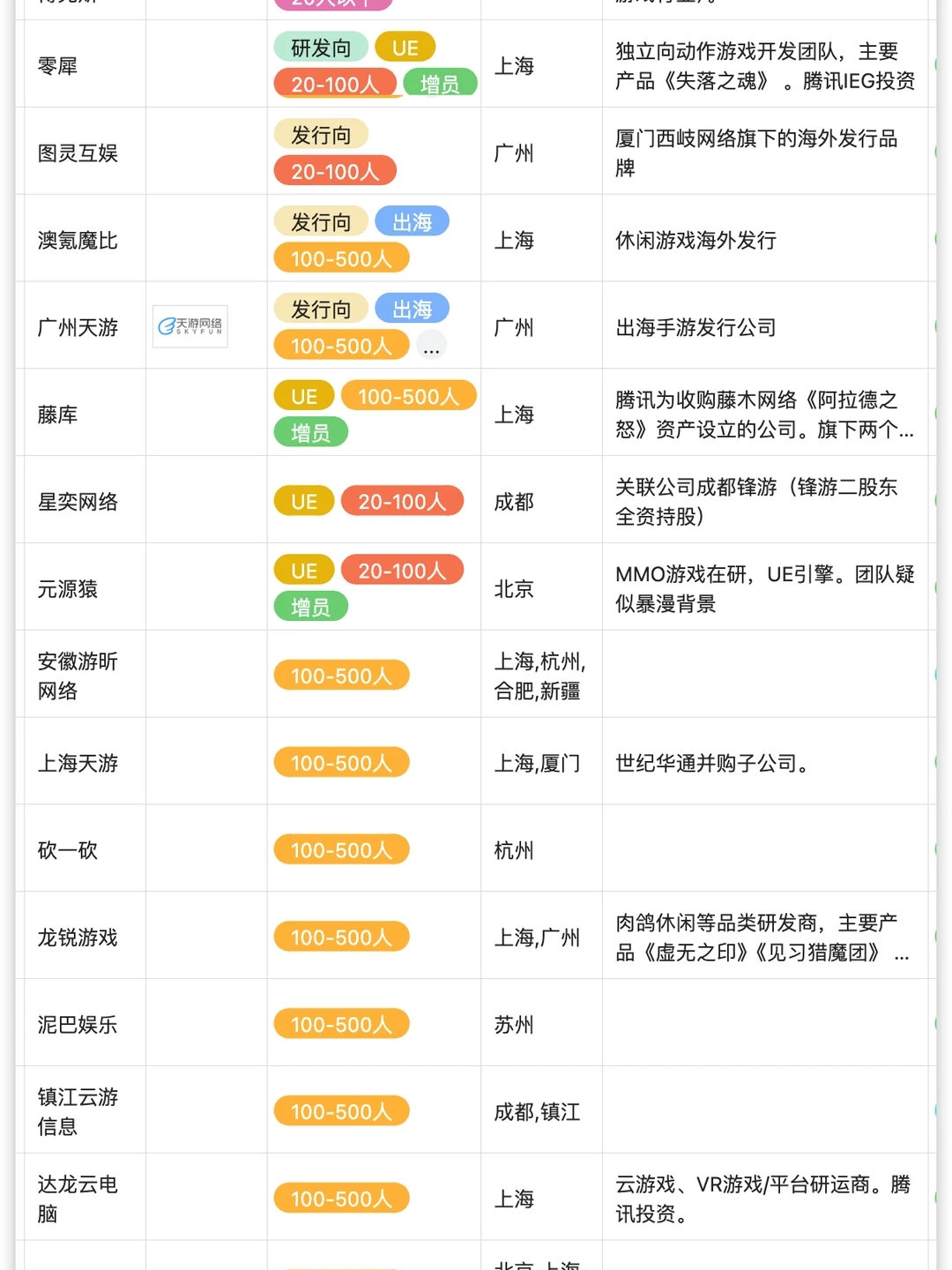
Task: Select the company name 龙锐游戏
Action: (78, 938)
